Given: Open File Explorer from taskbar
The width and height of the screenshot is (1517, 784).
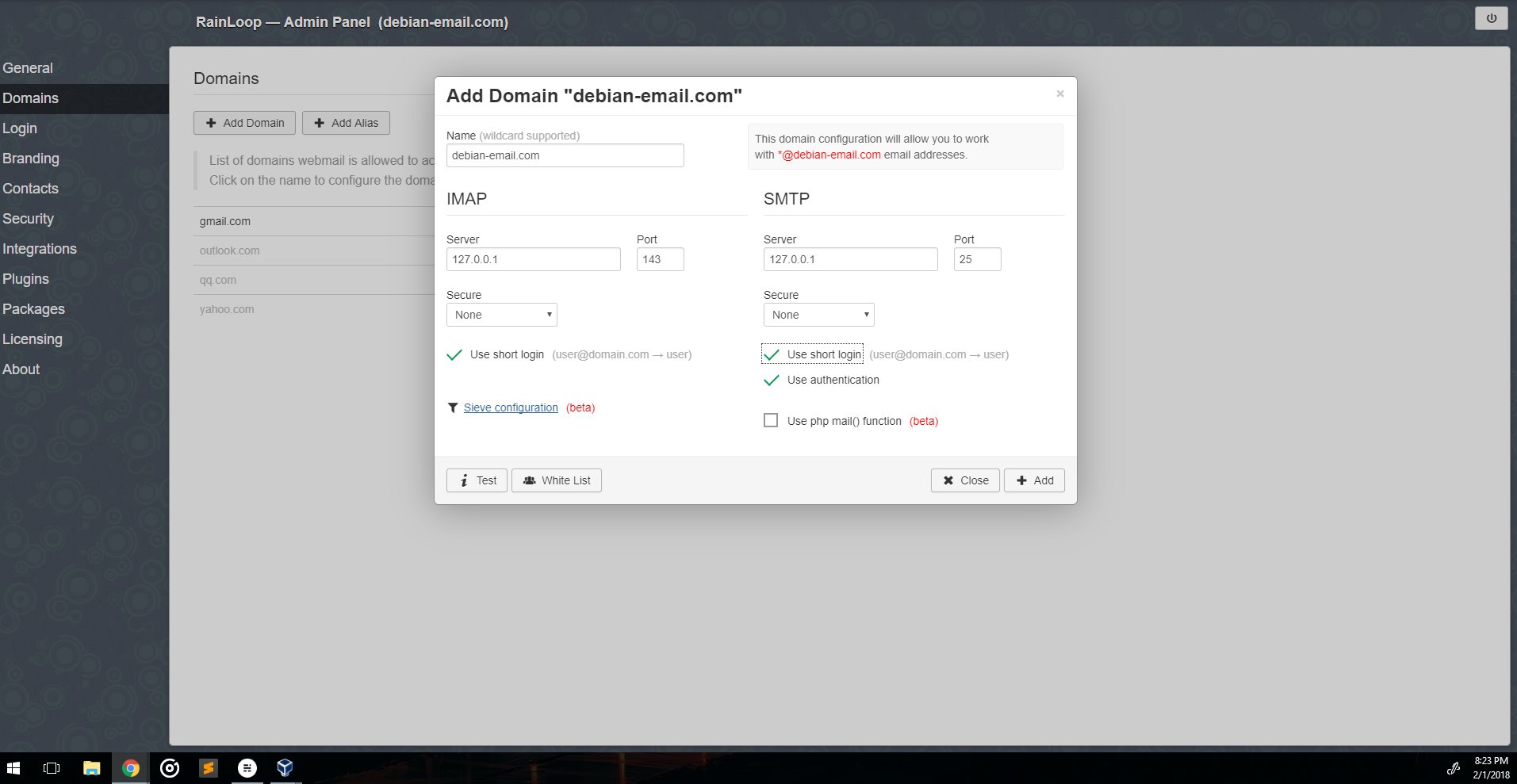Looking at the screenshot, I should point(92,768).
